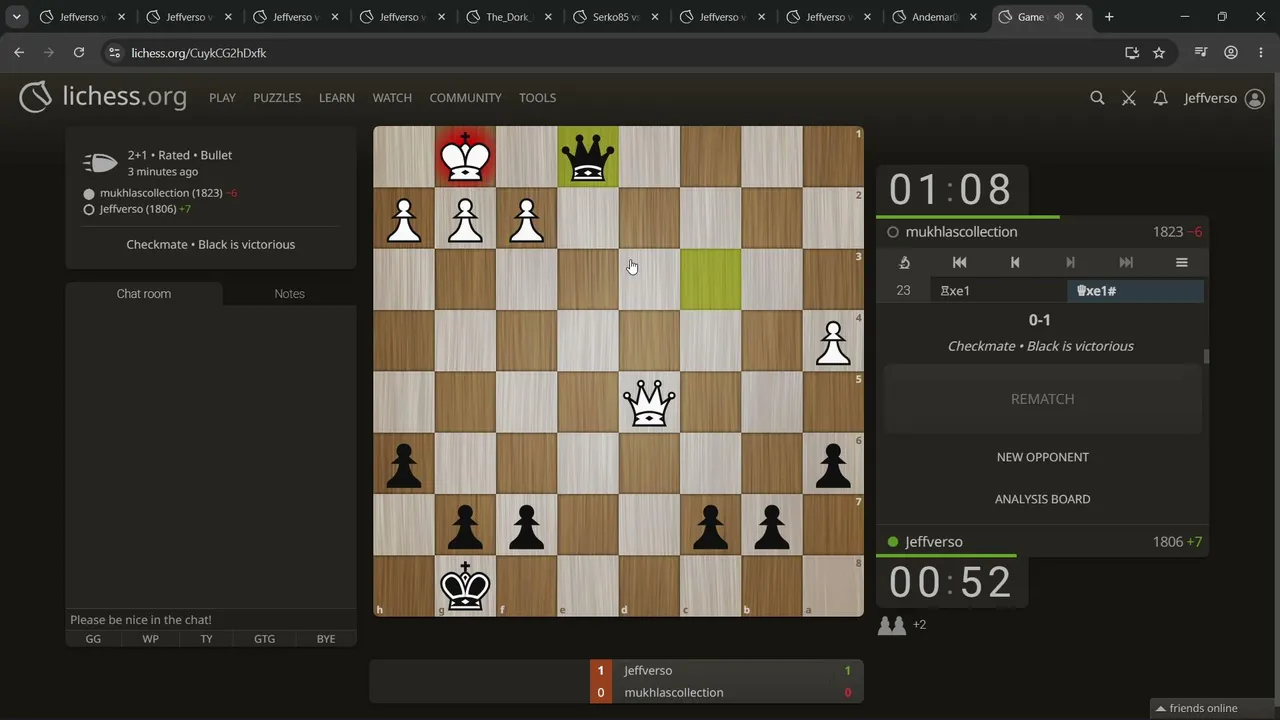The height and width of the screenshot is (720, 1280).
Task: Click the spectators icon below the clock
Action: [x=892, y=625]
